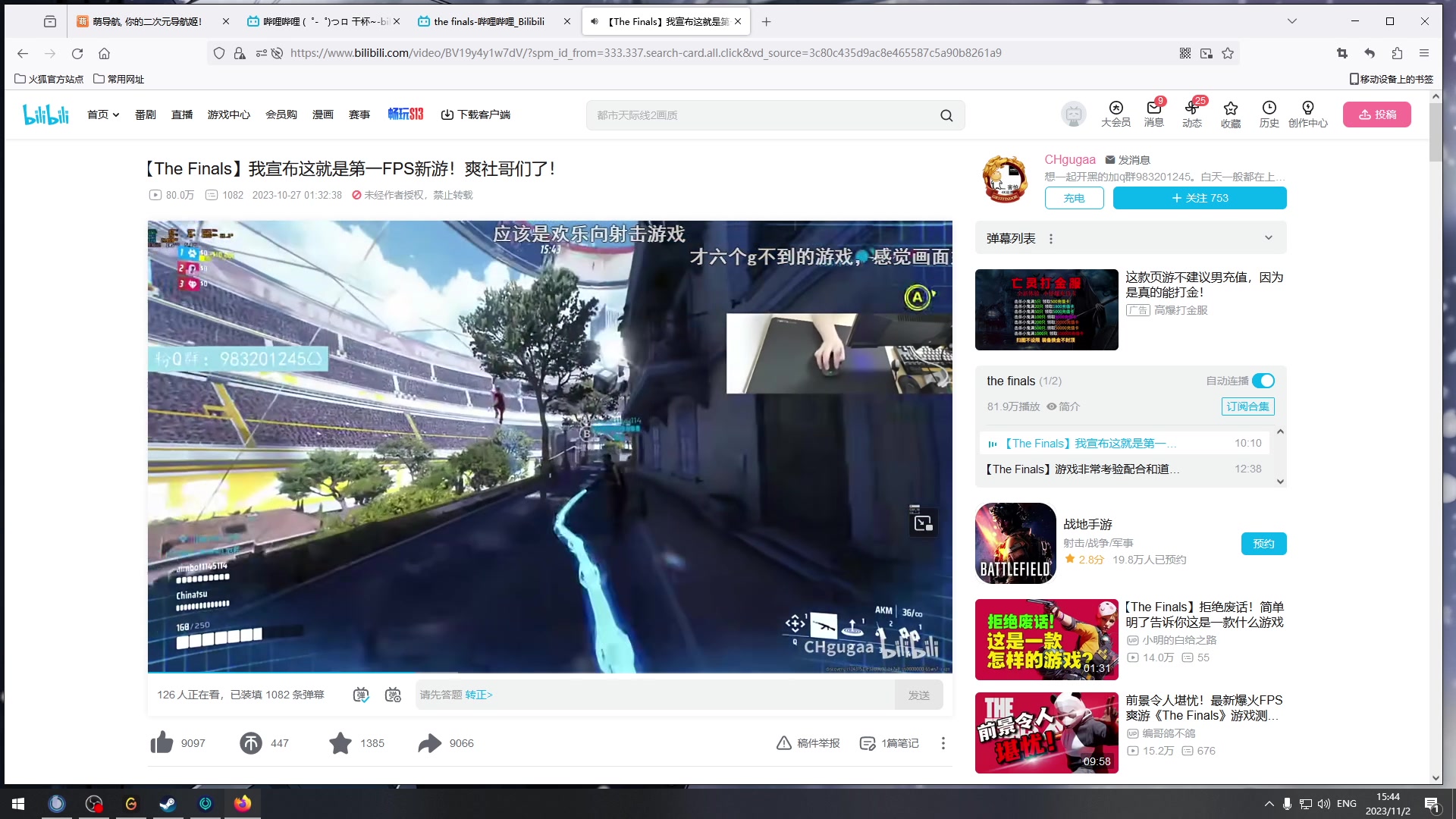
Task: Open the browser QR code icon
Action: click(1185, 53)
